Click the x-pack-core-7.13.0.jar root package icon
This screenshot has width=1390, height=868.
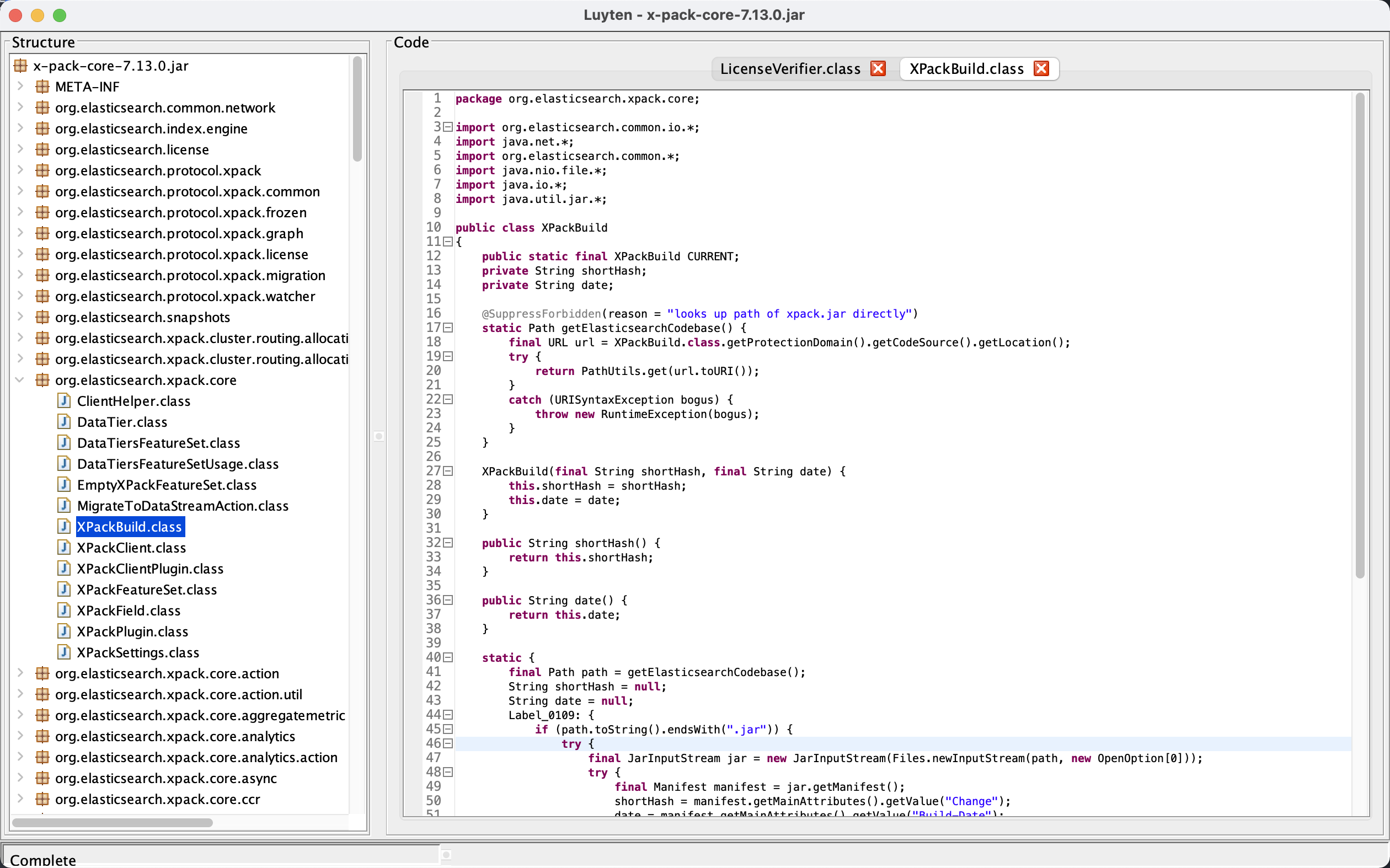coord(20,66)
